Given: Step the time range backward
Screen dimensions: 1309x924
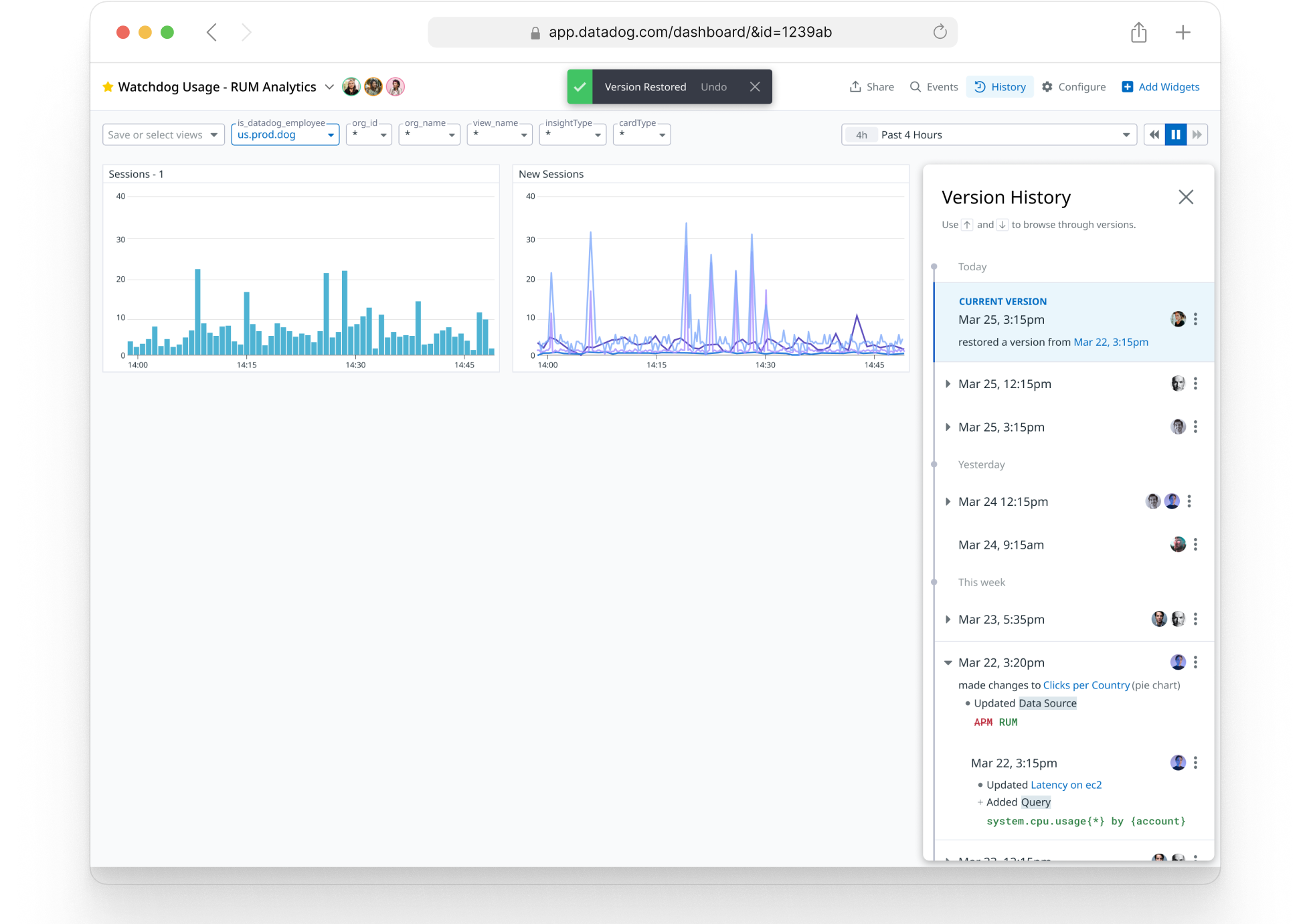Looking at the screenshot, I should [x=1154, y=134].
